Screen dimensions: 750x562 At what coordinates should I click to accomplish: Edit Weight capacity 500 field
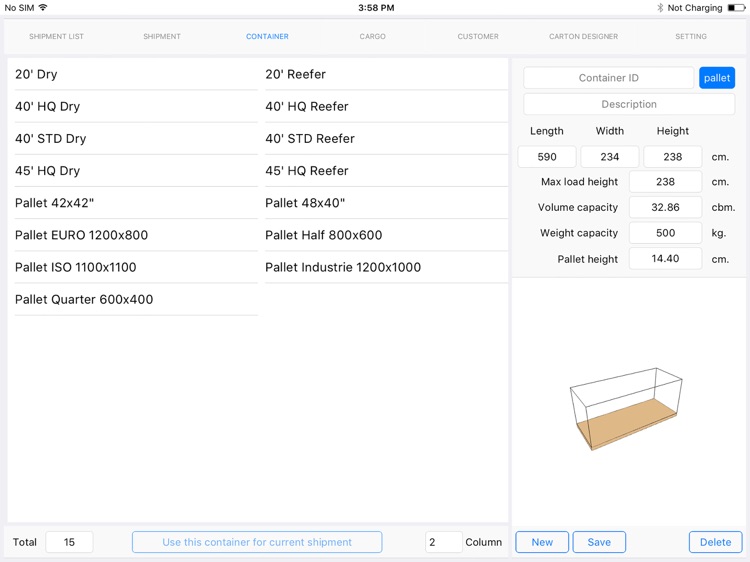coord(665,233)
